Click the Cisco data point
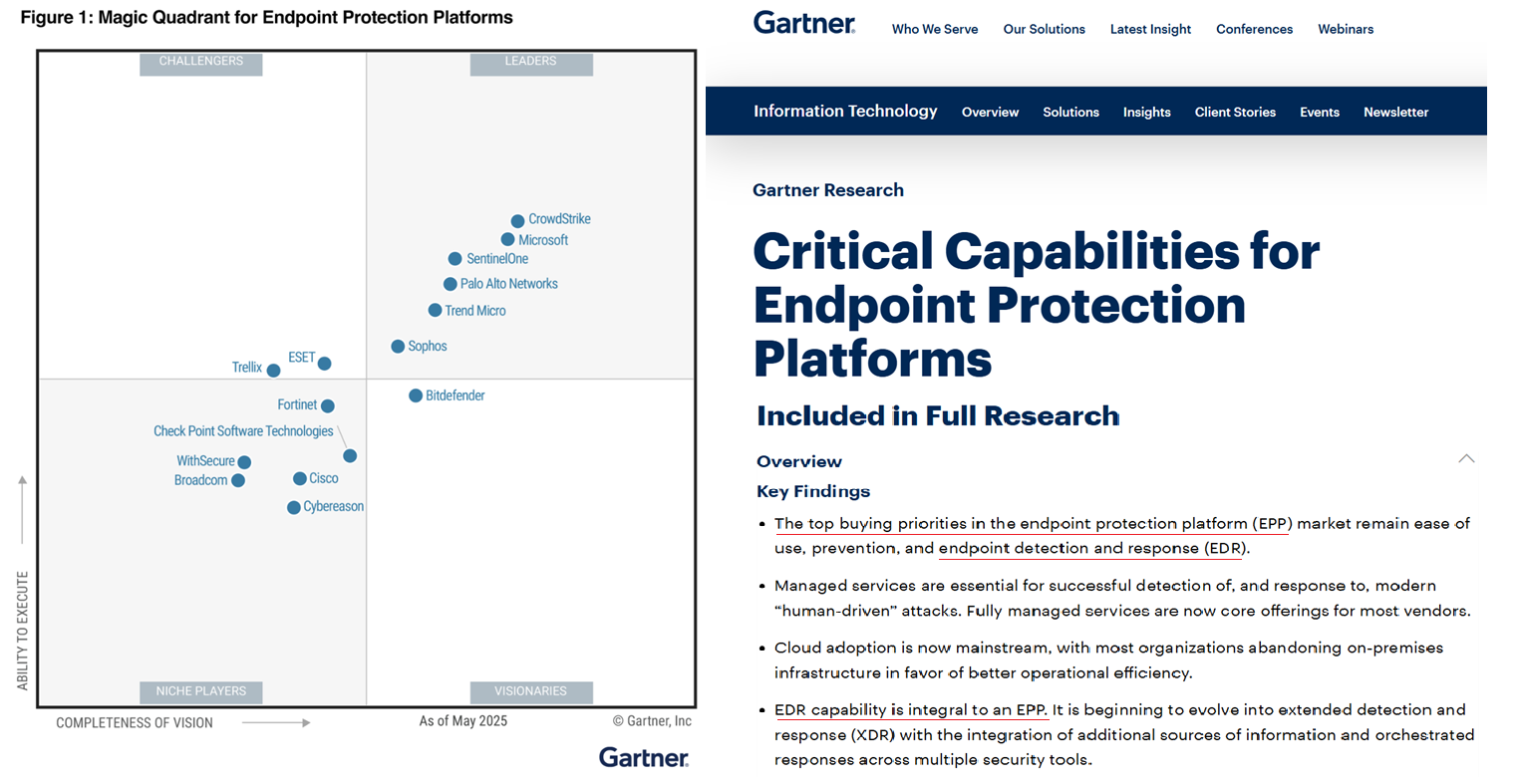The width and height of the screenshot is (1519, 784). click(299, 479)
